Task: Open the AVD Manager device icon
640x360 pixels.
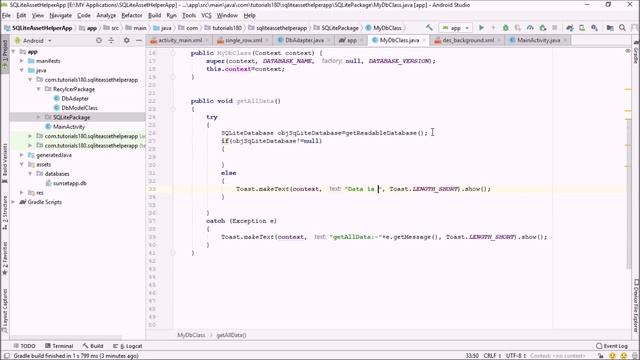Action: point(582,28)
